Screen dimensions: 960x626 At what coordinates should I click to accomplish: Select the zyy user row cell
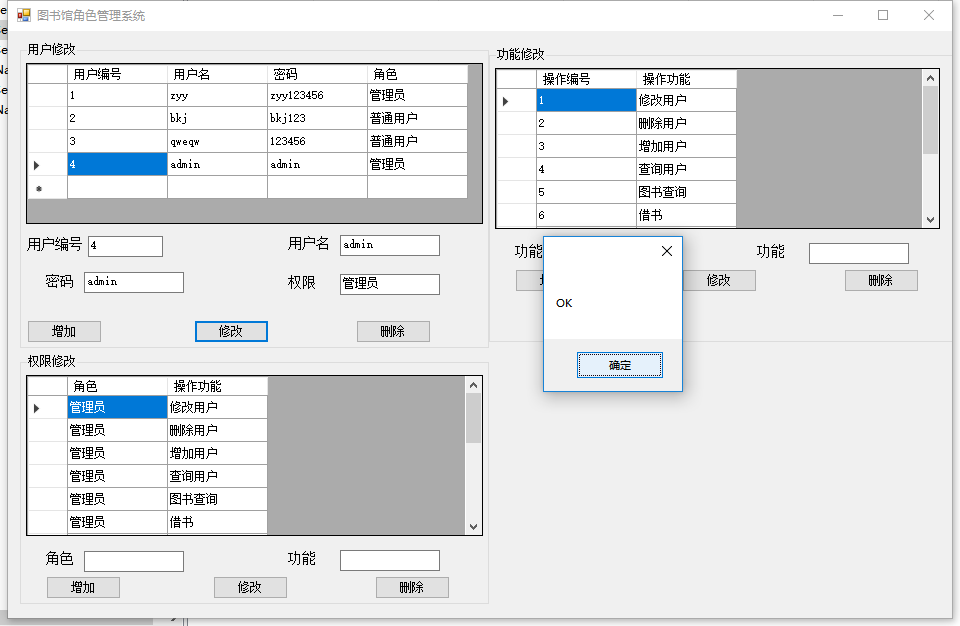click(217, 96)
